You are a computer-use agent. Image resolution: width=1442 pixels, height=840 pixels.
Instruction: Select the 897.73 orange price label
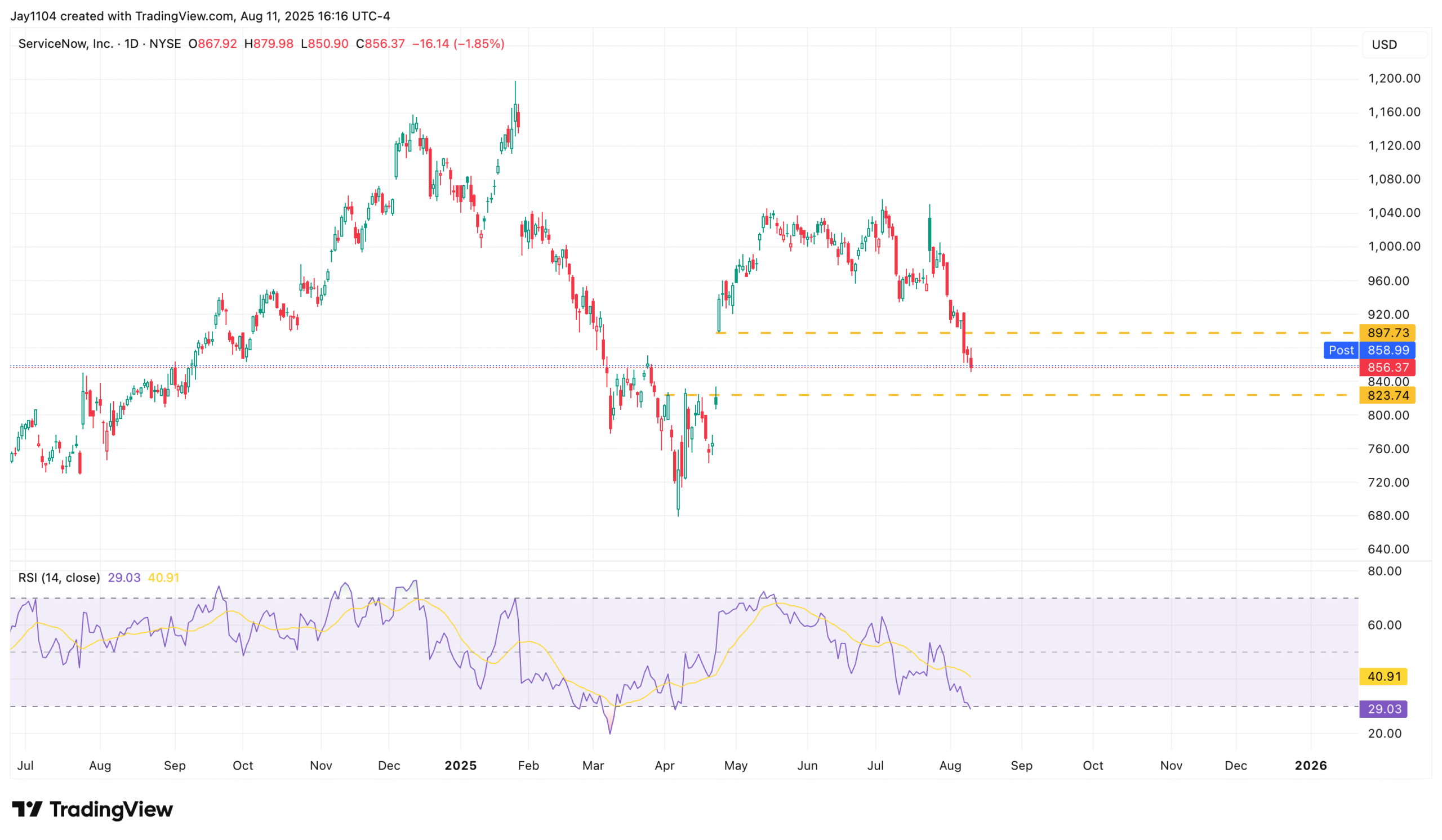(x=1387, y=333)
